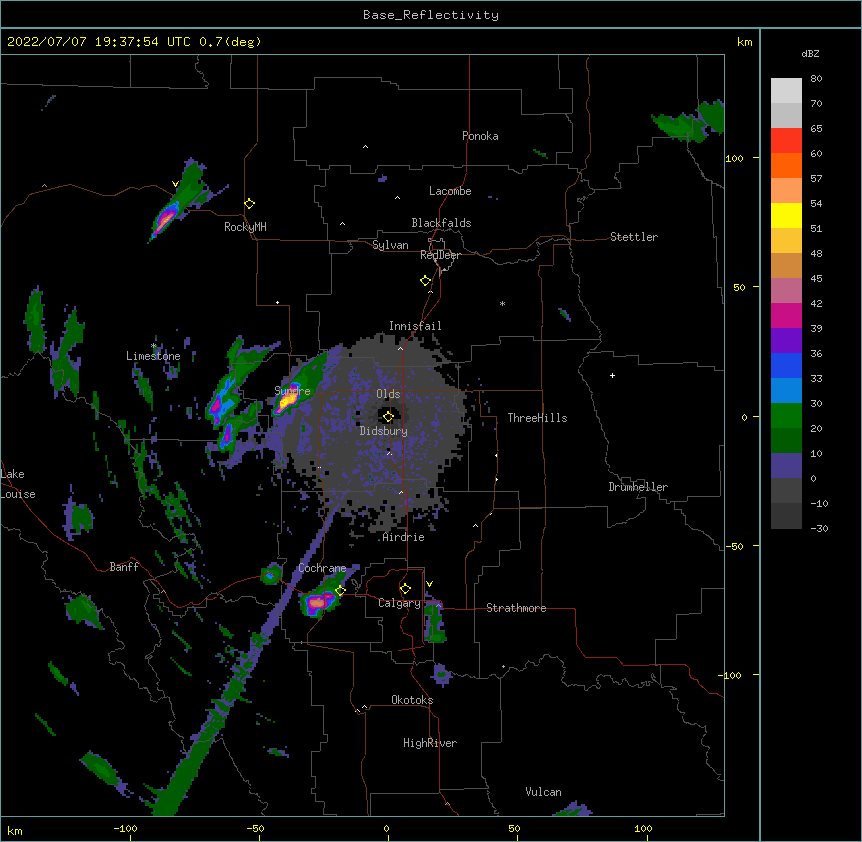This screenshot has height=842, width=862.
Task: Select the Blackfalds label
Action: [x=441, y=223]
